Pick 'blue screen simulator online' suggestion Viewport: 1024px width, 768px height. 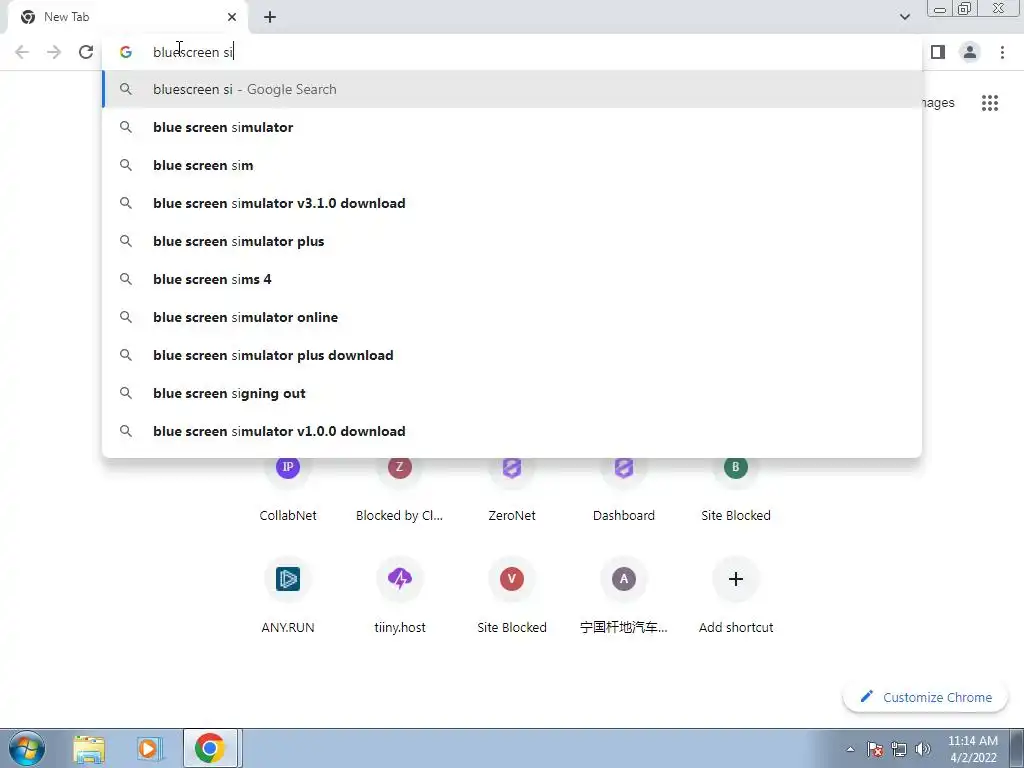512,317
